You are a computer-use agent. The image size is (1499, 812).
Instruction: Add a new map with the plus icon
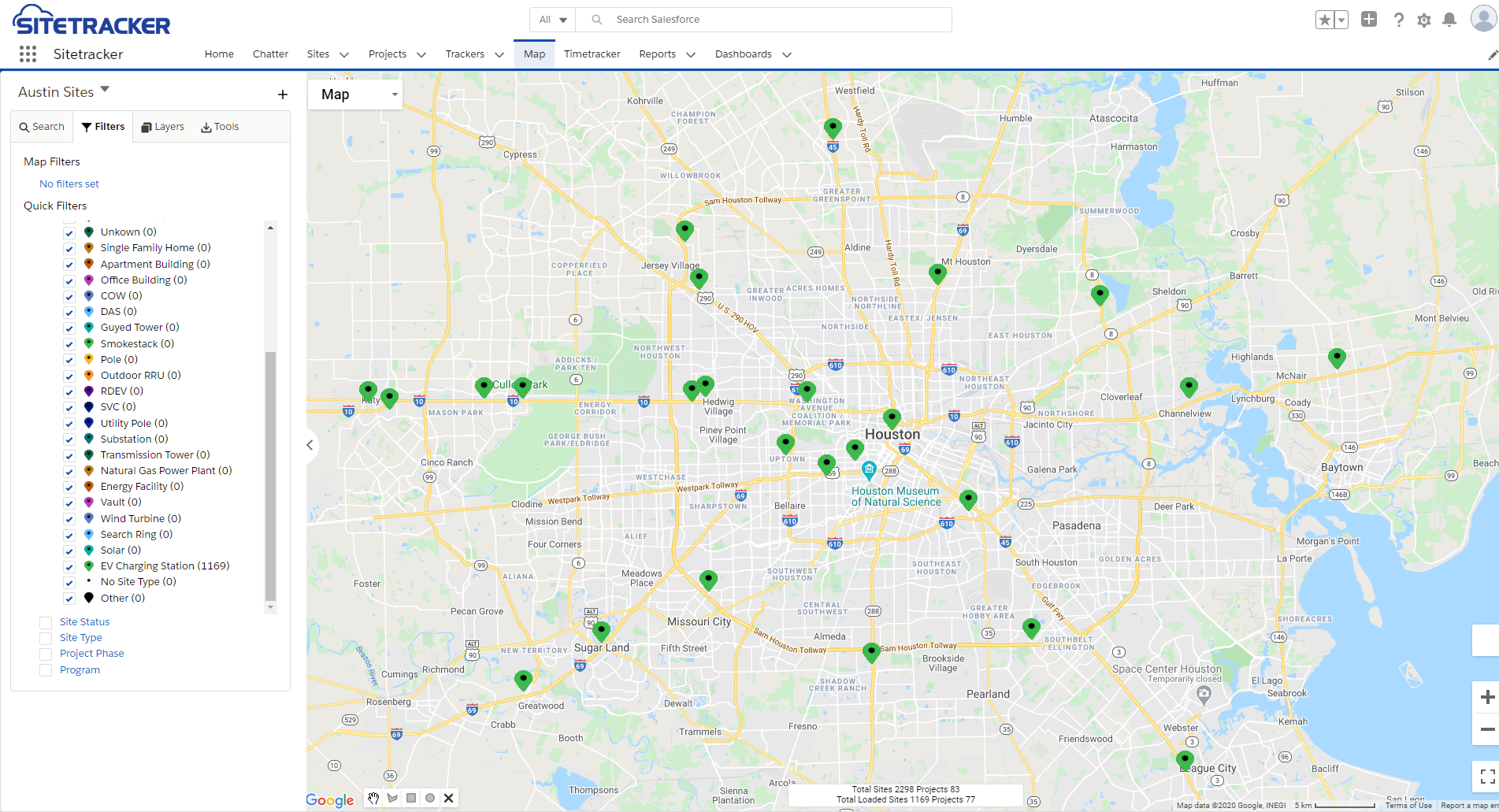pyautogui.click(x=283, y=95)
